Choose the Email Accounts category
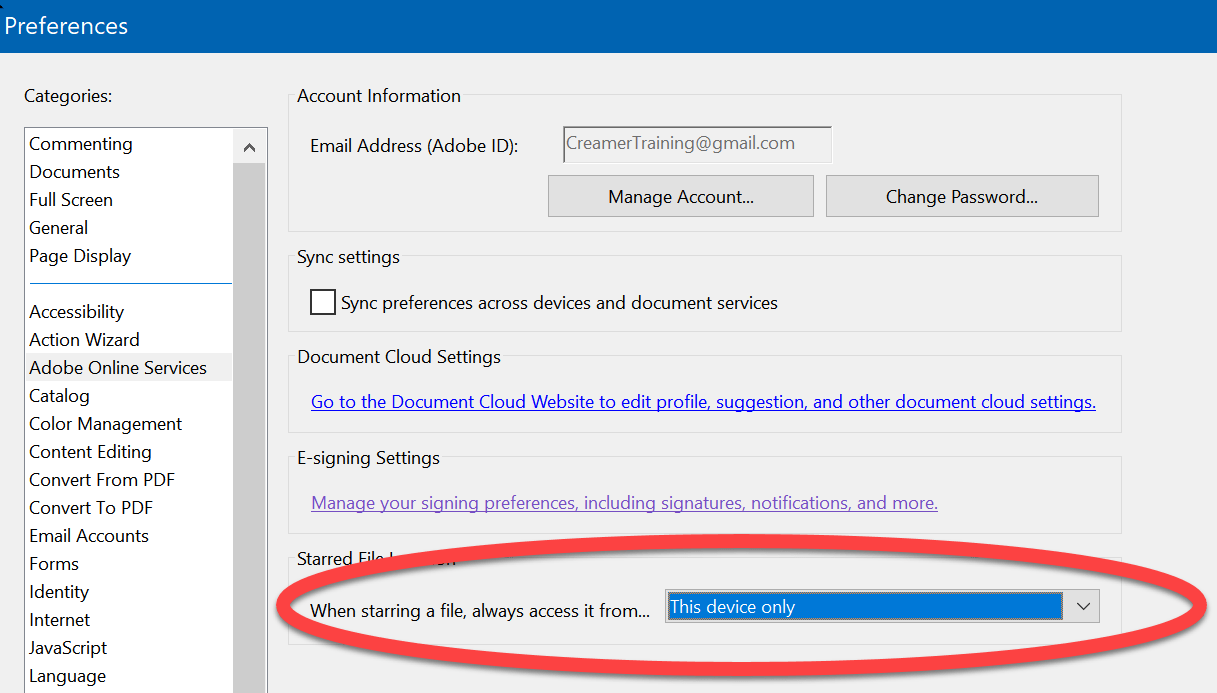This screenshot has width=1217, height=693. point(89,536)
